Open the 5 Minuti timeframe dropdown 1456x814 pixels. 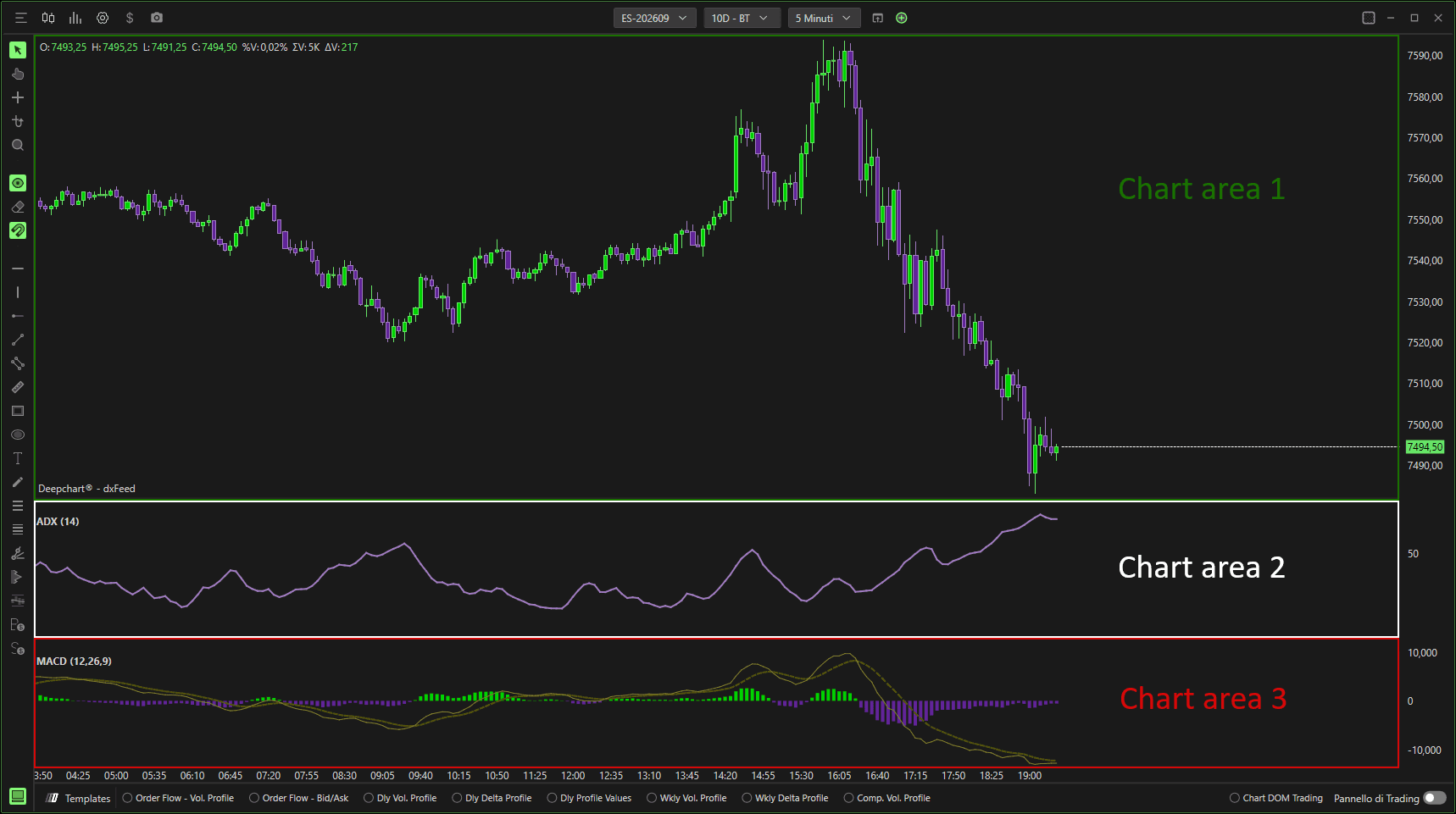[x=824, y=18]
